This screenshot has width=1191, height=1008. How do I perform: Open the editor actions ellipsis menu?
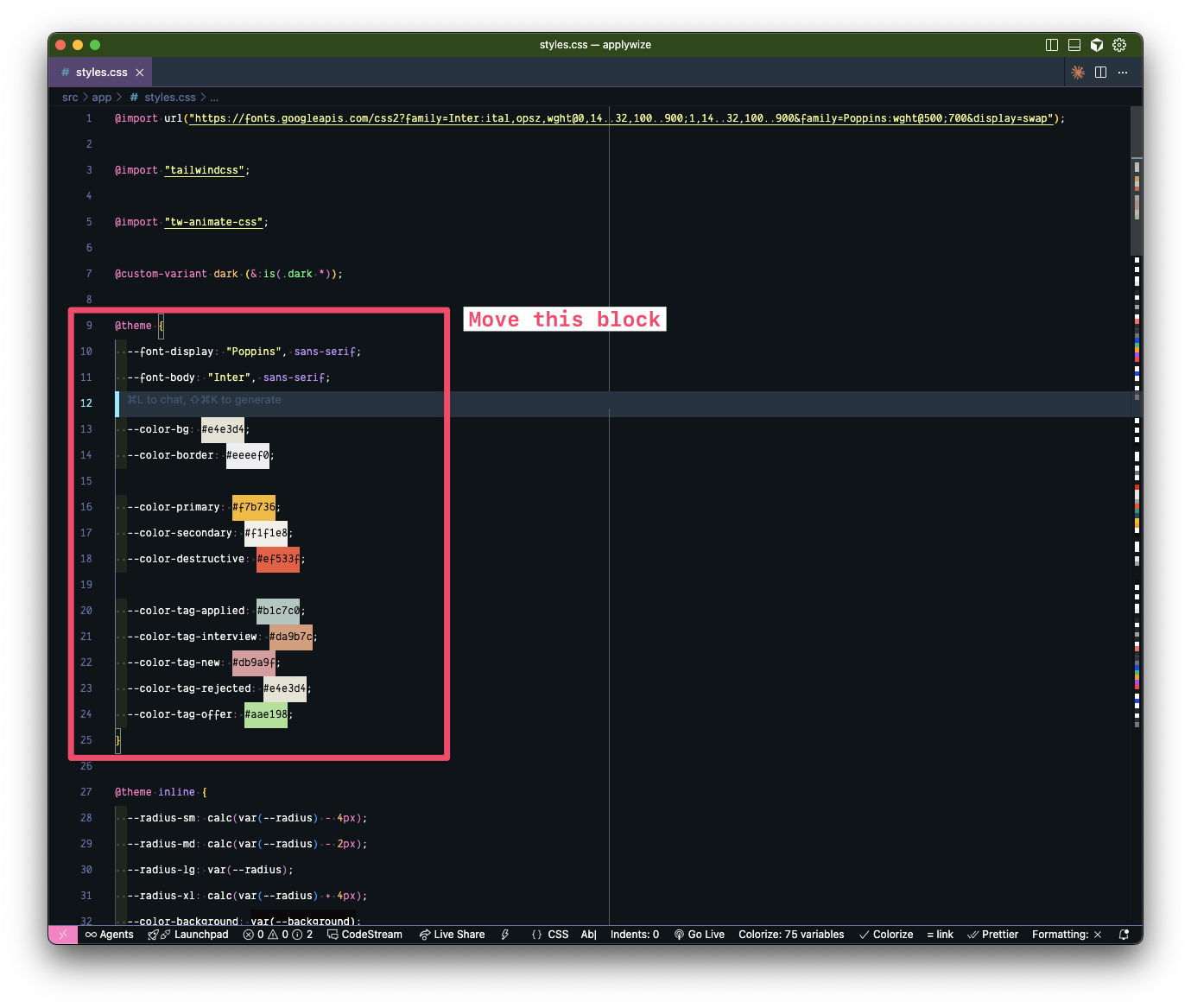click(x=1123, y=72)
